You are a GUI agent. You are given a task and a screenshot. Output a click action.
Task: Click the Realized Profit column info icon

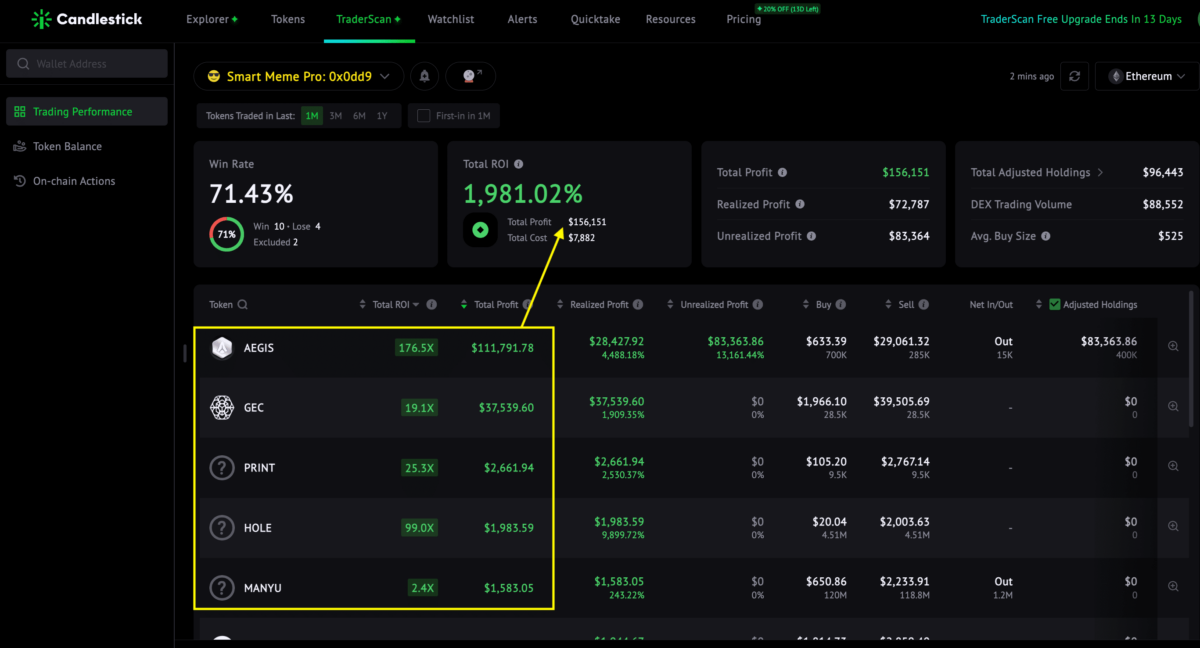coord(638,305)
